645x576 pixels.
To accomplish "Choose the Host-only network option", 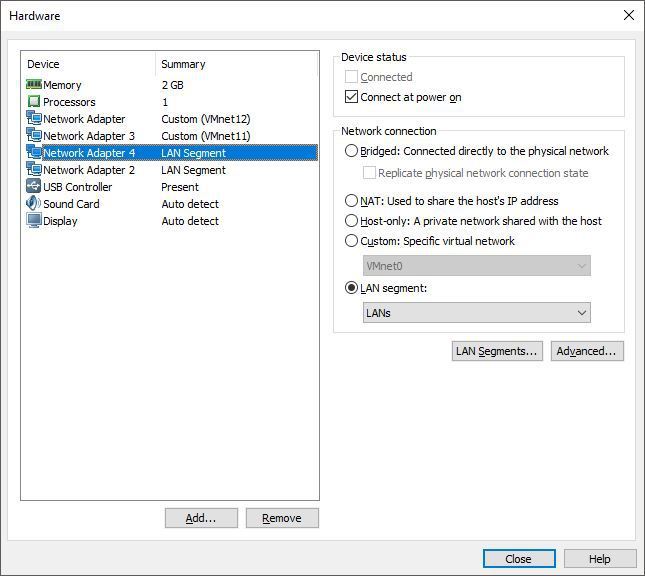I will 351,221.
